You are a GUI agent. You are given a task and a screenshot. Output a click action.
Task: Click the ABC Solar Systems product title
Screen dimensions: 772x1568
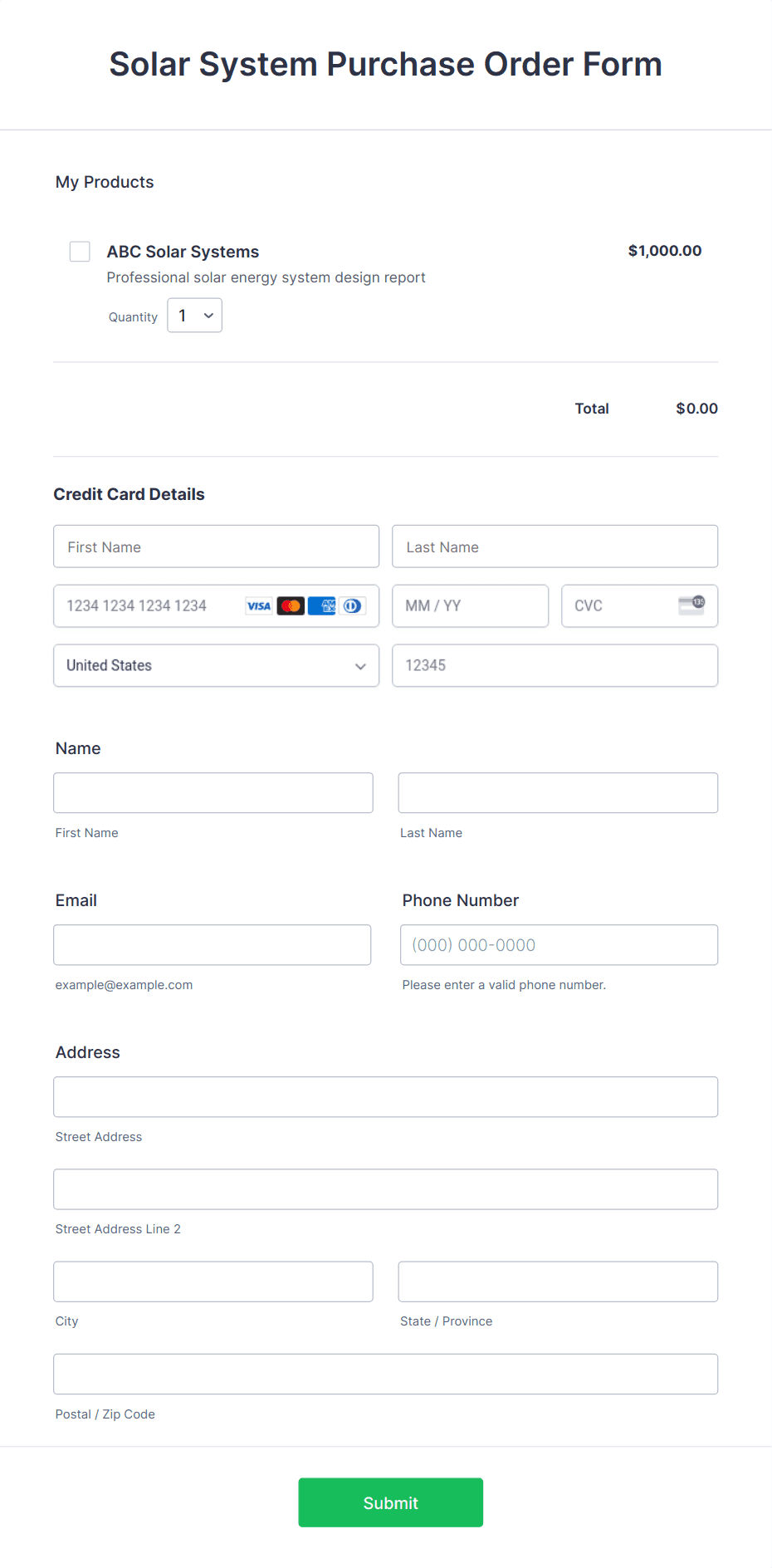pyautogui.click(x=183, y=251)
